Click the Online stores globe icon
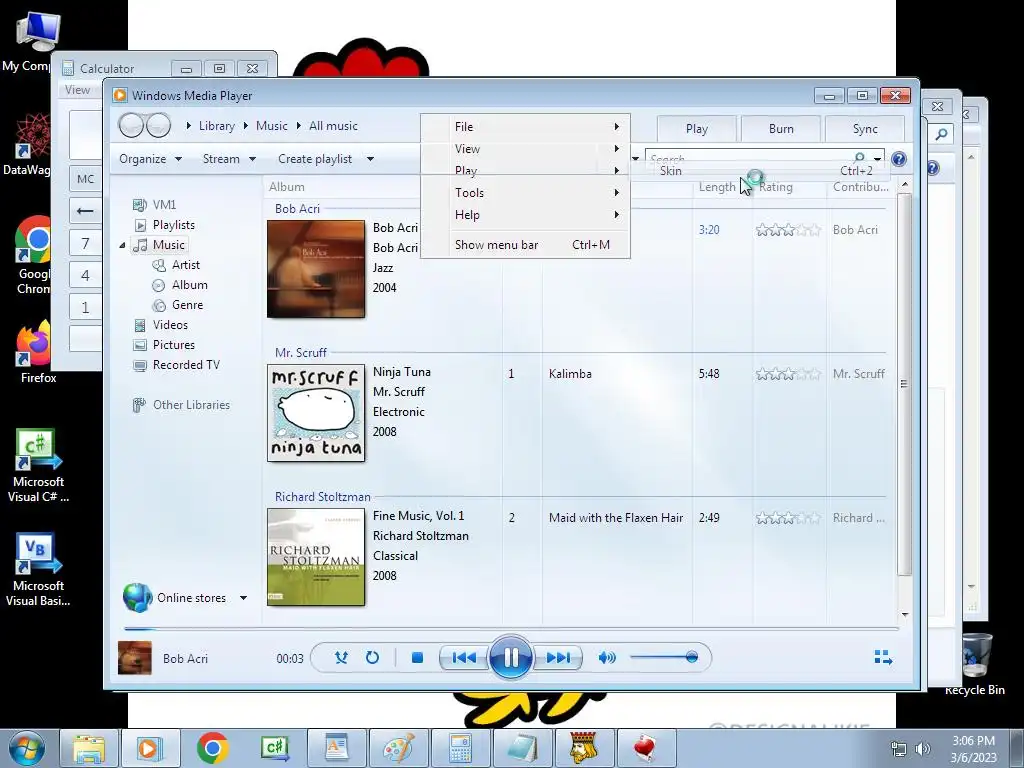This screenshot has height=768, width=1024. (x=137, y=598)
